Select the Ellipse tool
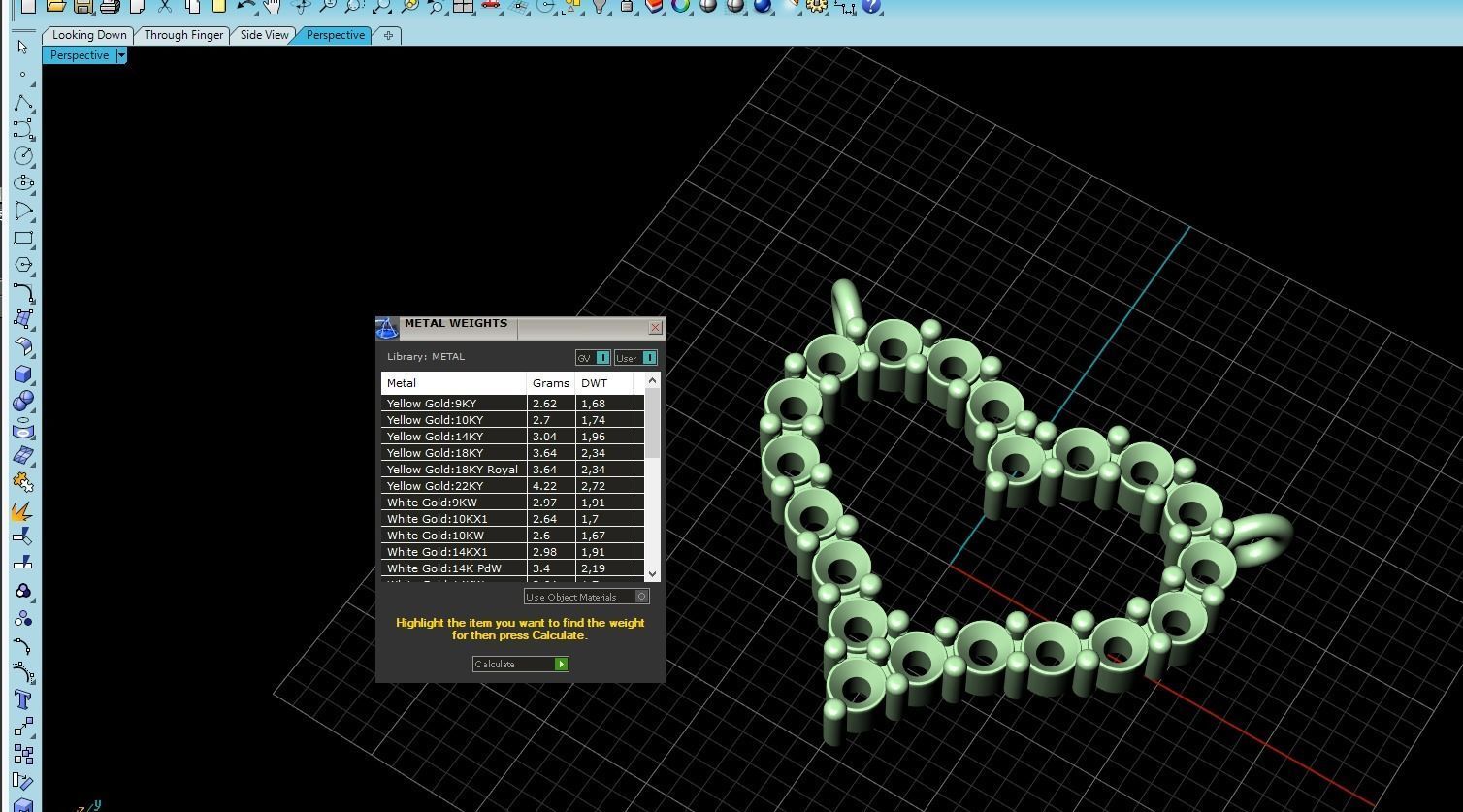The image size is (1463, 812). (x=23, y=183)
